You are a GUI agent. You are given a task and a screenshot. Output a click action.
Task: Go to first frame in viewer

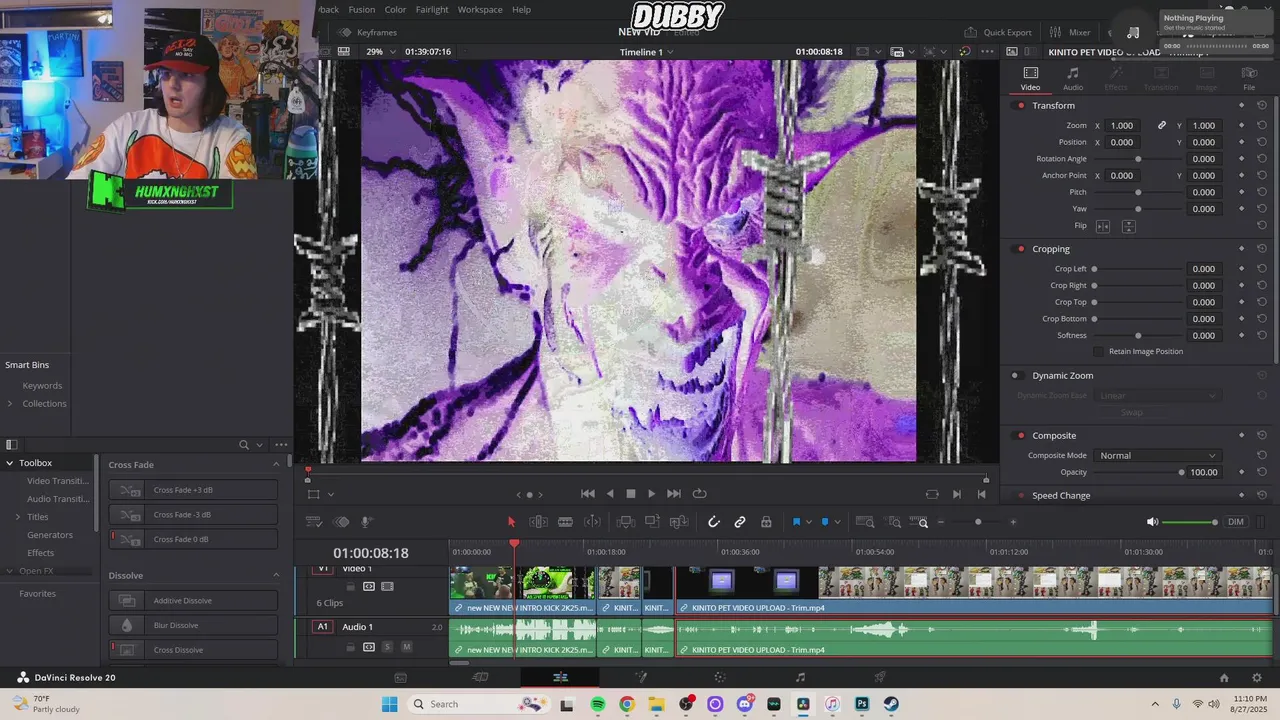click(588, 493)
